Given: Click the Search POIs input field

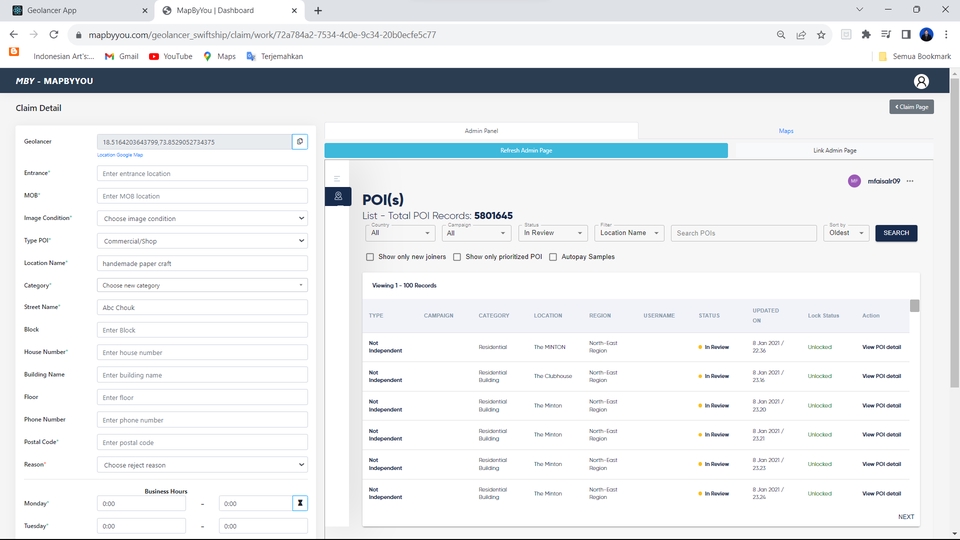Looking at the screenshot, I should pos(743,233).
